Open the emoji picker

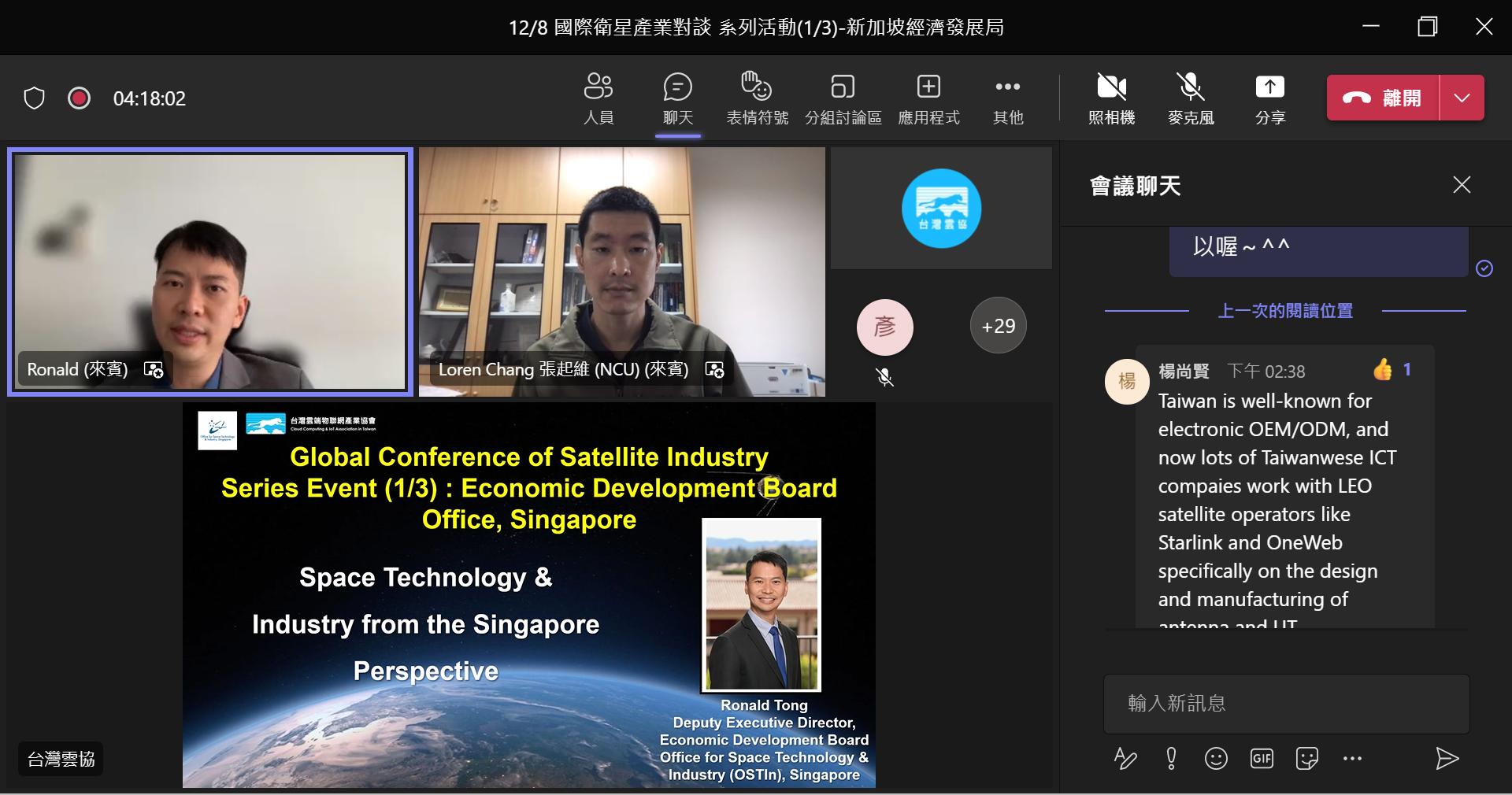tap(1216, 759)
